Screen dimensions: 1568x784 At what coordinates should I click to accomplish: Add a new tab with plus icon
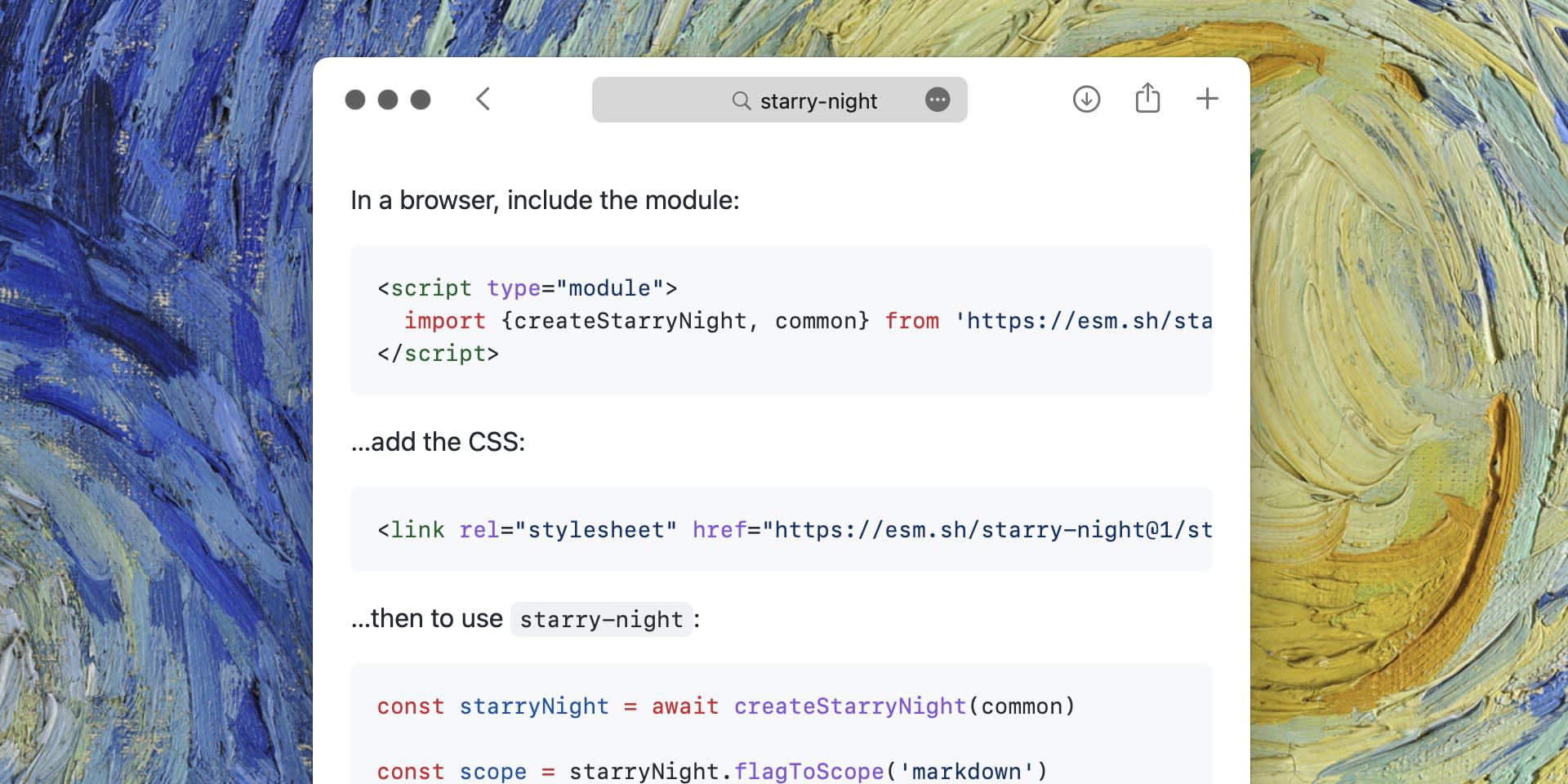pyautogui.click(x=1207, y=99)
